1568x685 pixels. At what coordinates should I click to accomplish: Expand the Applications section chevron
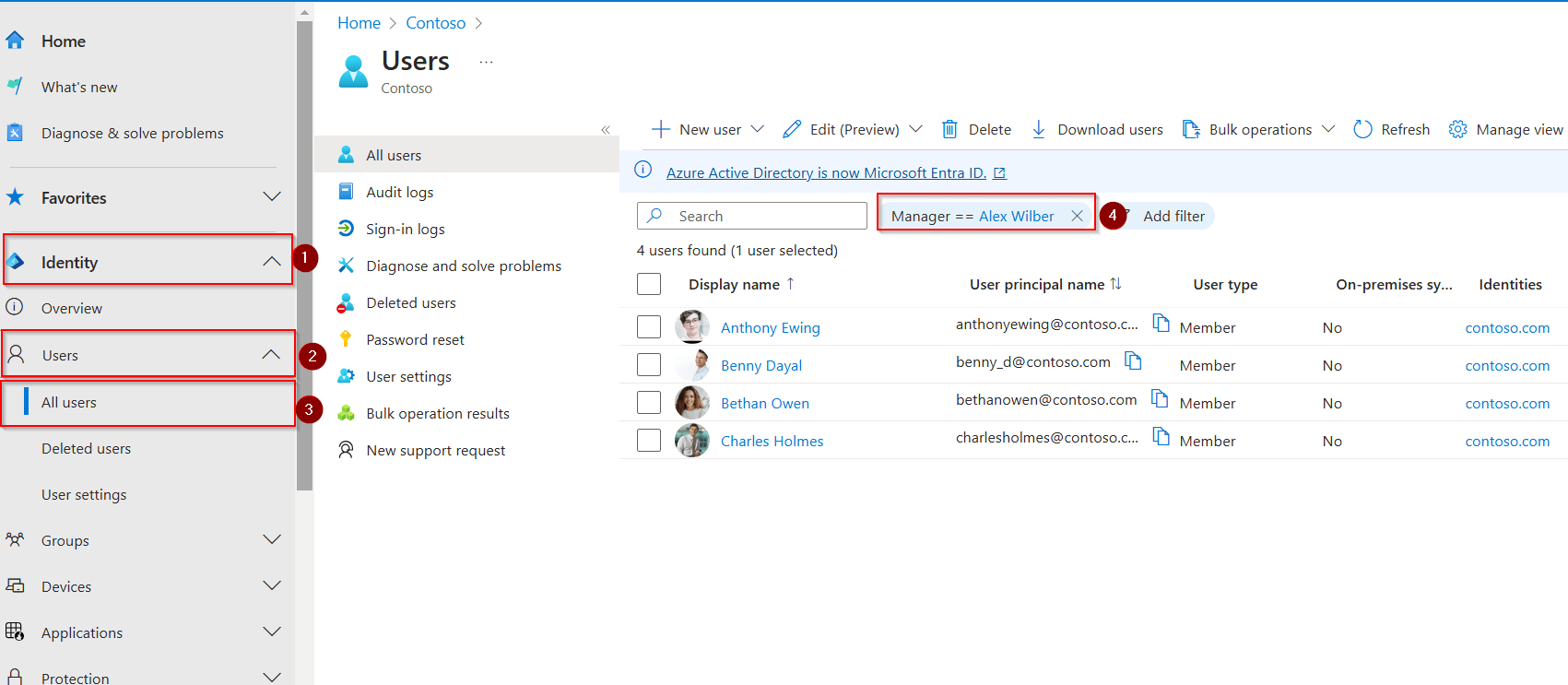click(x=272, y=632)
